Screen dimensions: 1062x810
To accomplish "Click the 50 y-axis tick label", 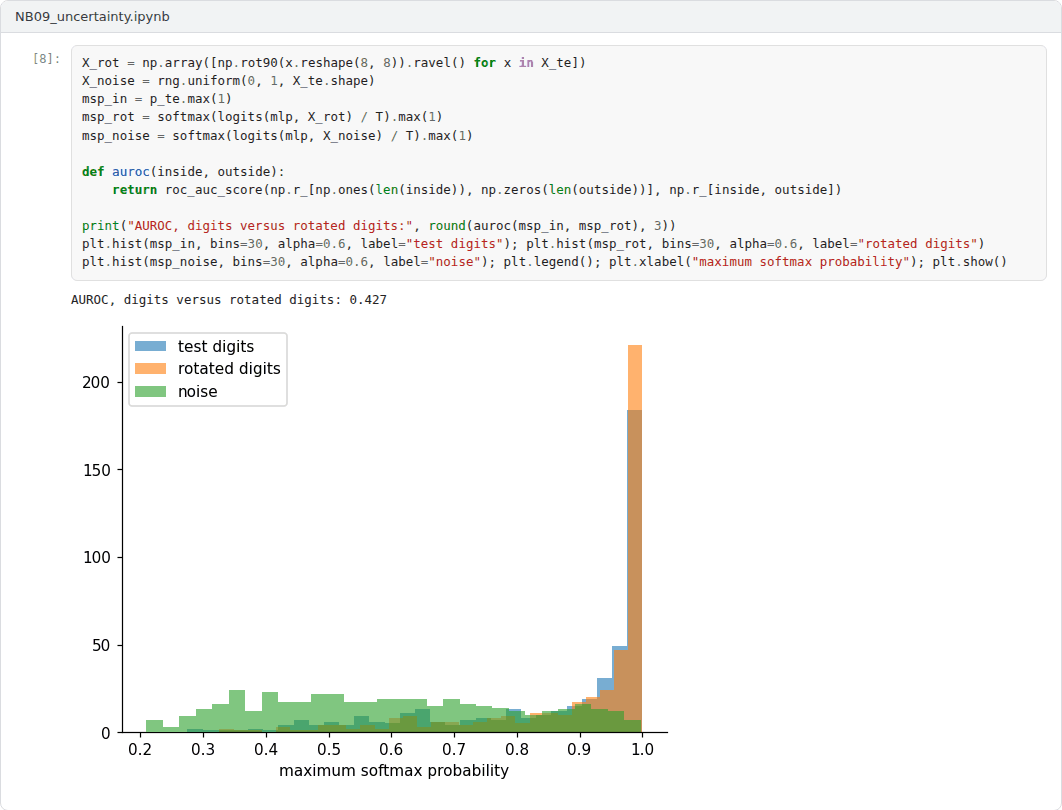I will point(100,645).
